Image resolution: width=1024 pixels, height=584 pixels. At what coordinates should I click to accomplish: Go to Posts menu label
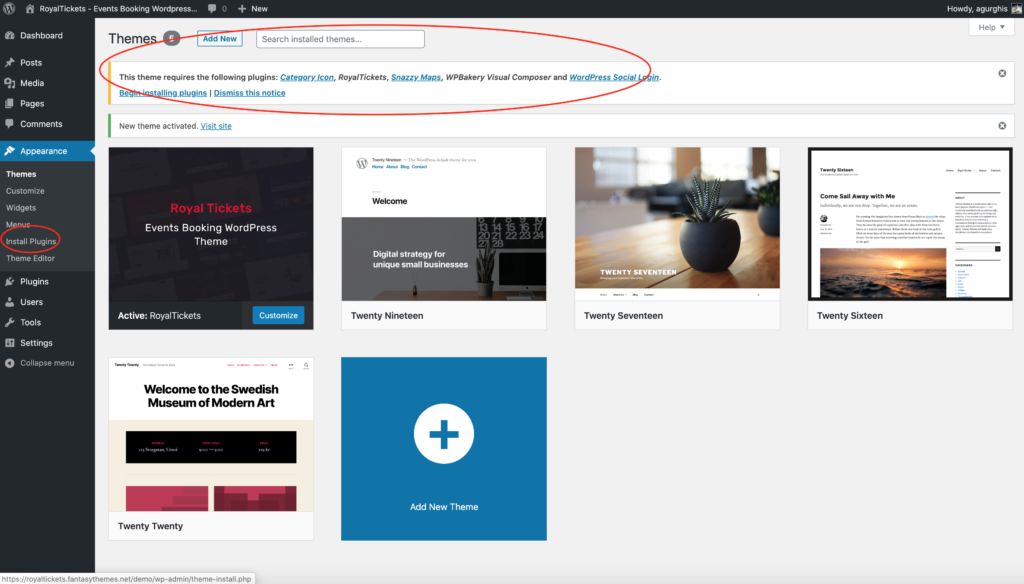coord(31,63)
